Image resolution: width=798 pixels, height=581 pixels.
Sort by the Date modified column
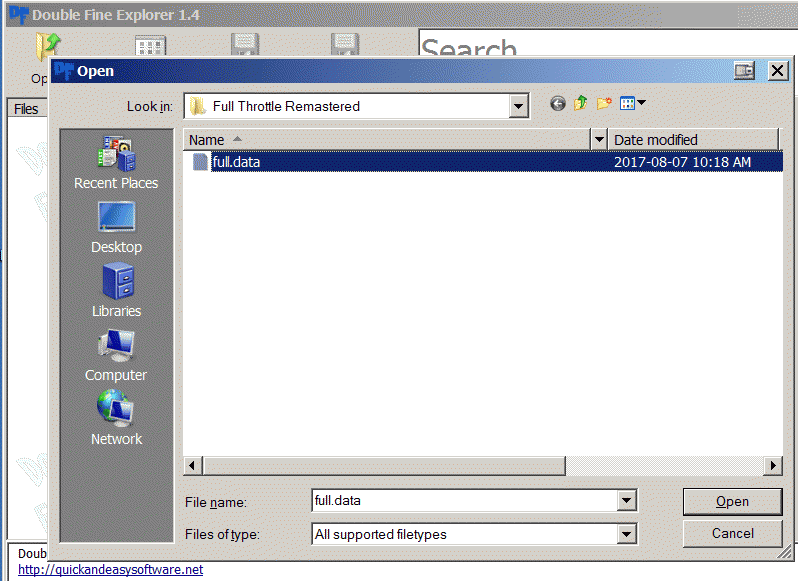(693, 139)
